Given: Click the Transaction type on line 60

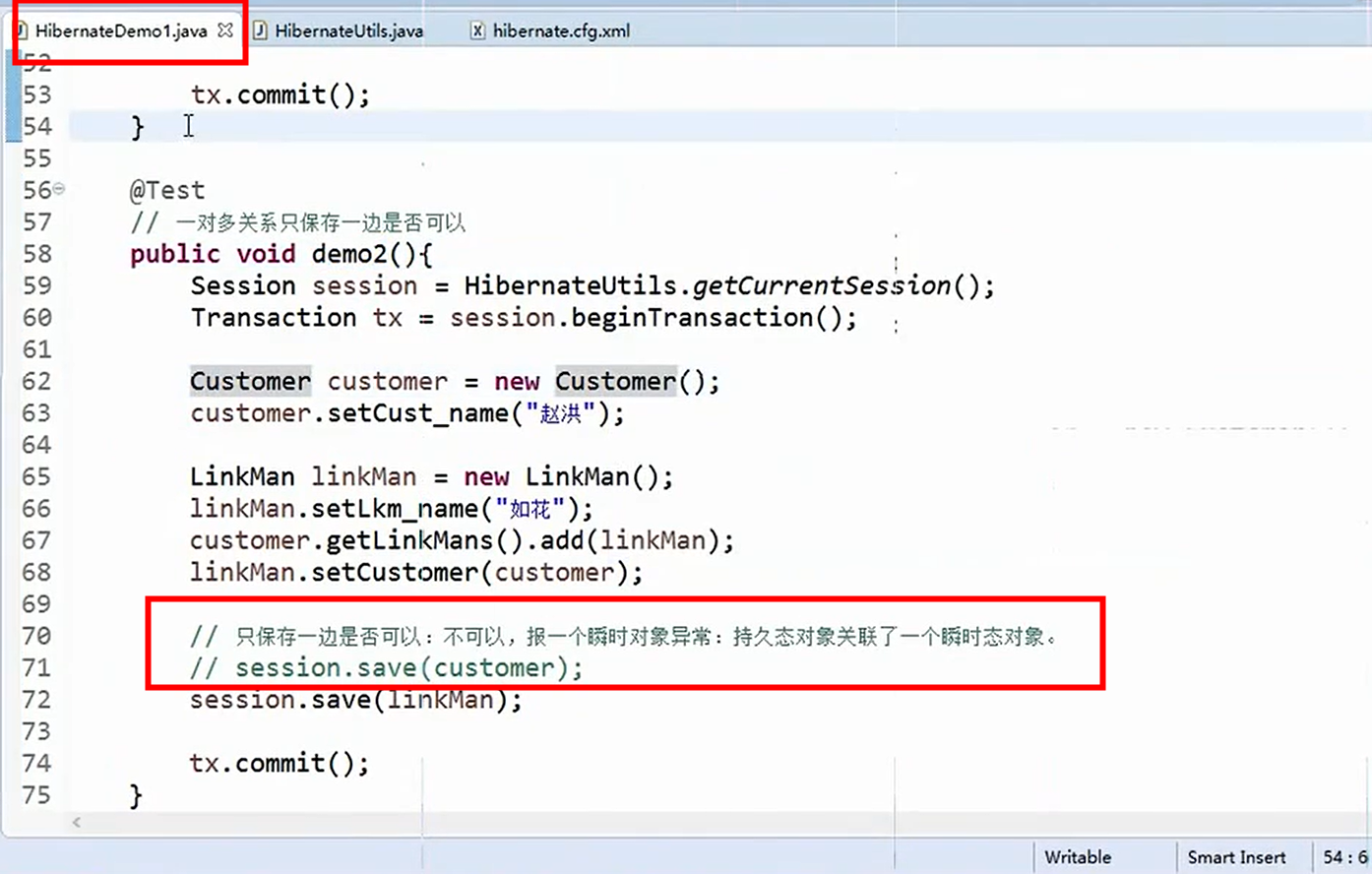Looking at the screenshot, I should (274, 317).
